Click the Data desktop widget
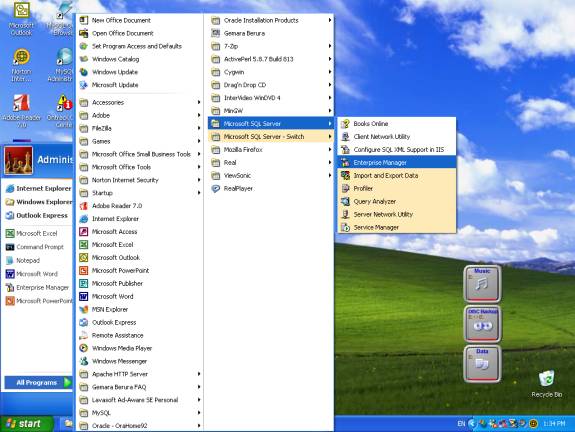This screenshot has height=432, width=575. 482,363
